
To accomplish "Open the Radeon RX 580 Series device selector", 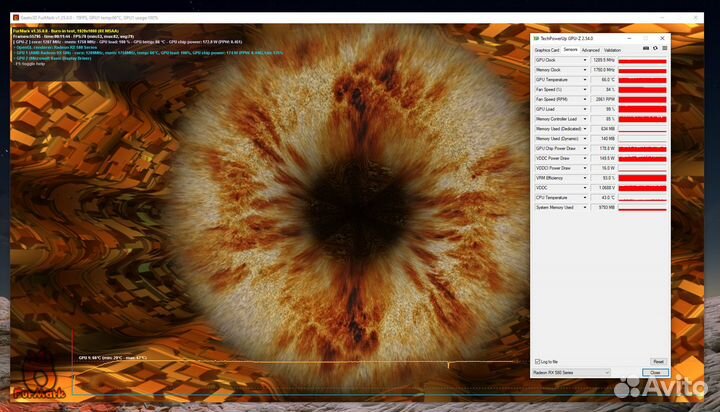I will 571,372.
